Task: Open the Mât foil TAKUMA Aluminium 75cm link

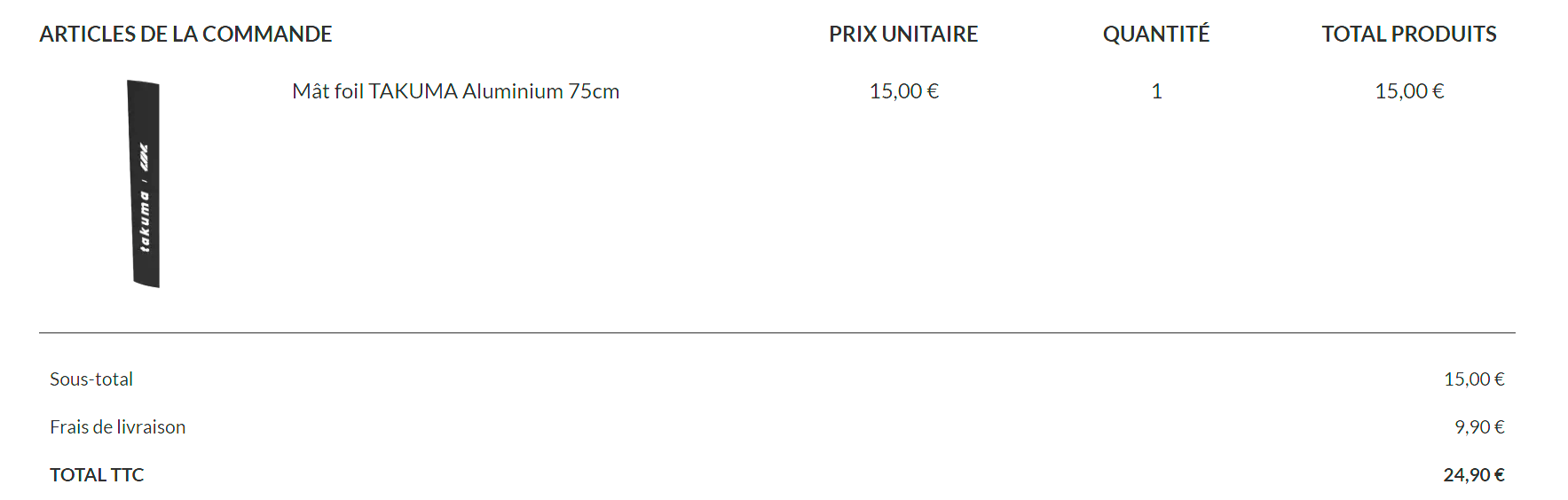Action: (x=455, y=91)
